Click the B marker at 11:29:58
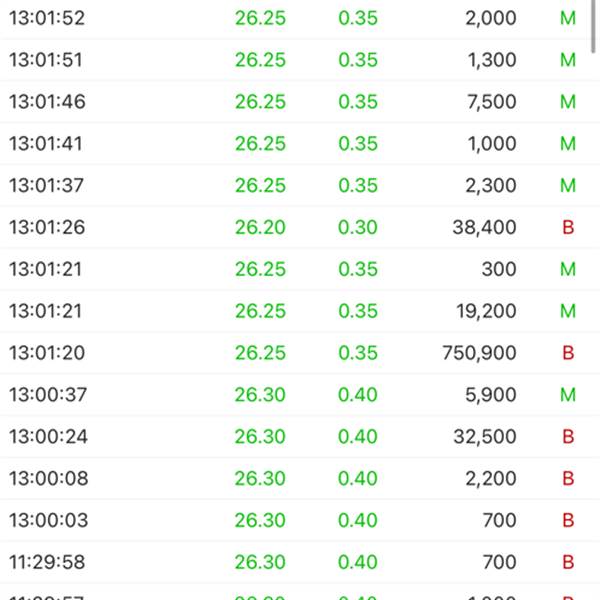This screenshot has width=600, height=600. pos(568,562)
